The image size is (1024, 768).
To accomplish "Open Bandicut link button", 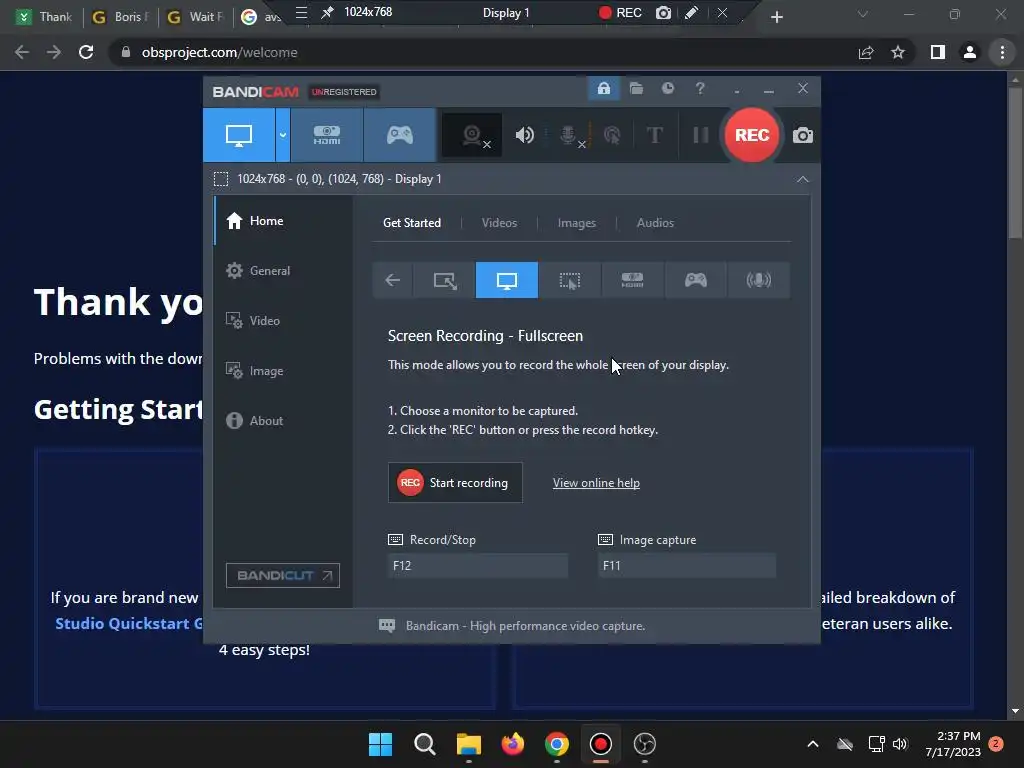I will point(283,575).
